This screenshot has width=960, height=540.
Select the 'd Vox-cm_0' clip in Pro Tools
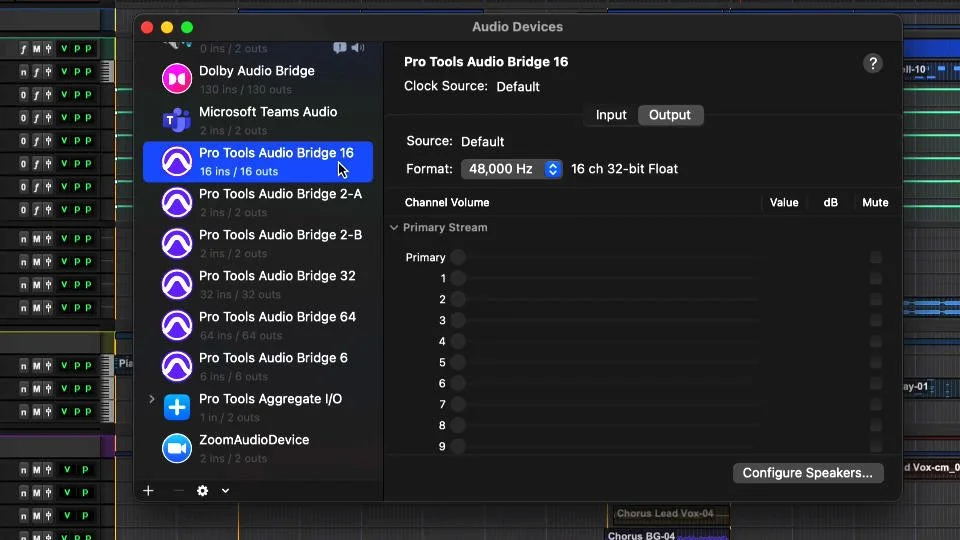[x=931, y=467]
